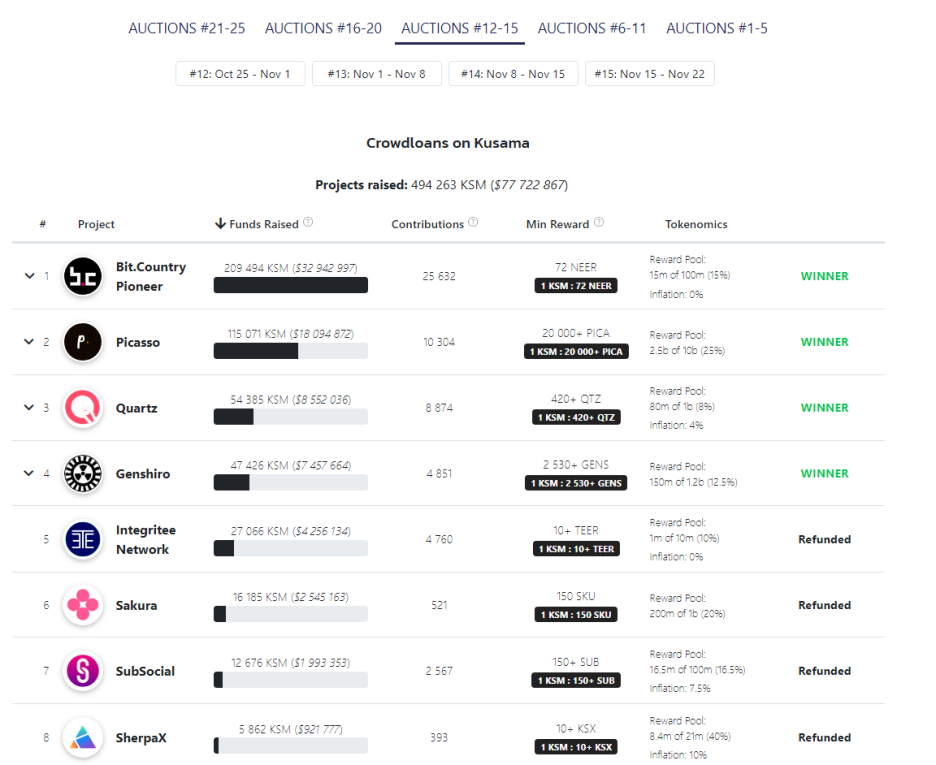
Task: Open the Quartz project name link
Action: coord(137,408)
